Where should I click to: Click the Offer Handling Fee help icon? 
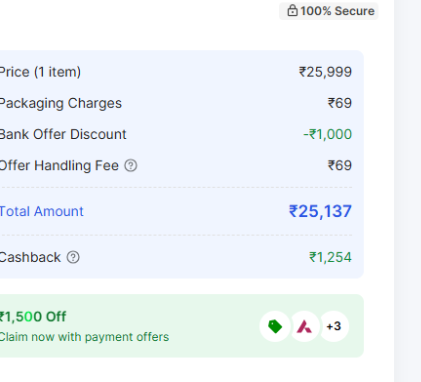[131, 166]
